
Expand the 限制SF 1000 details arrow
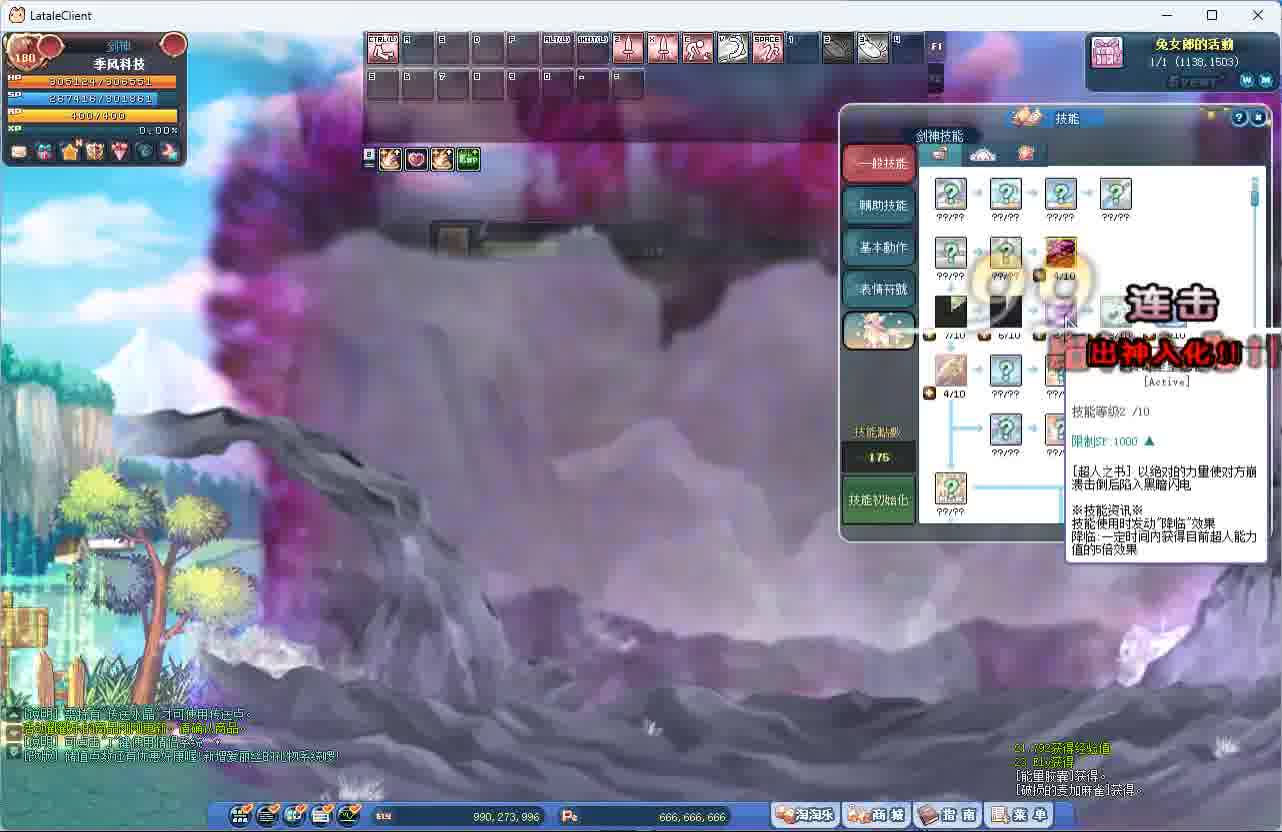pyautogui.click(x=1147, y=439)
